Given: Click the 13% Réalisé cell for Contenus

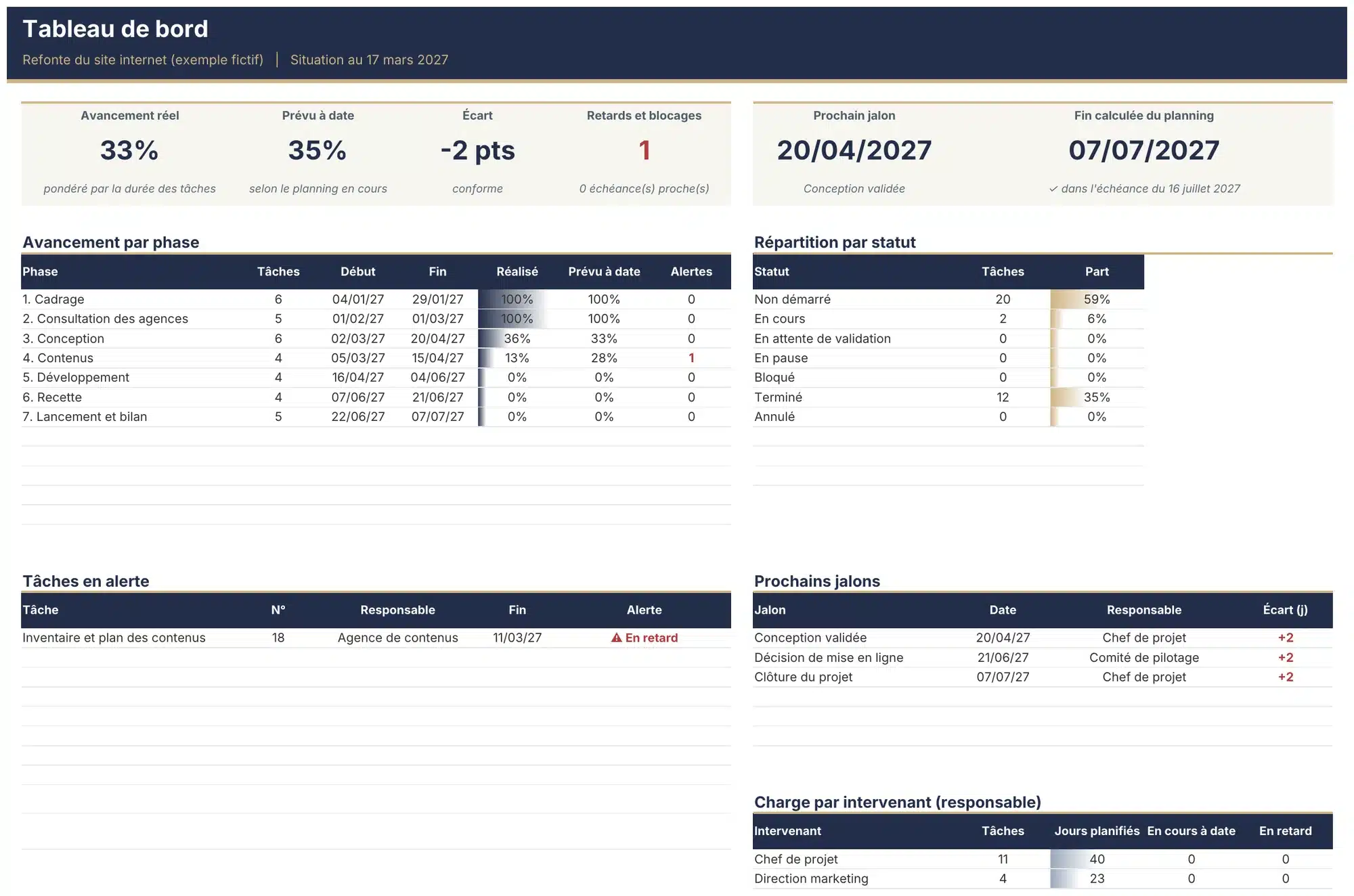Looking at the screenshot, I should pyautogui.click(x=517, y=358).
